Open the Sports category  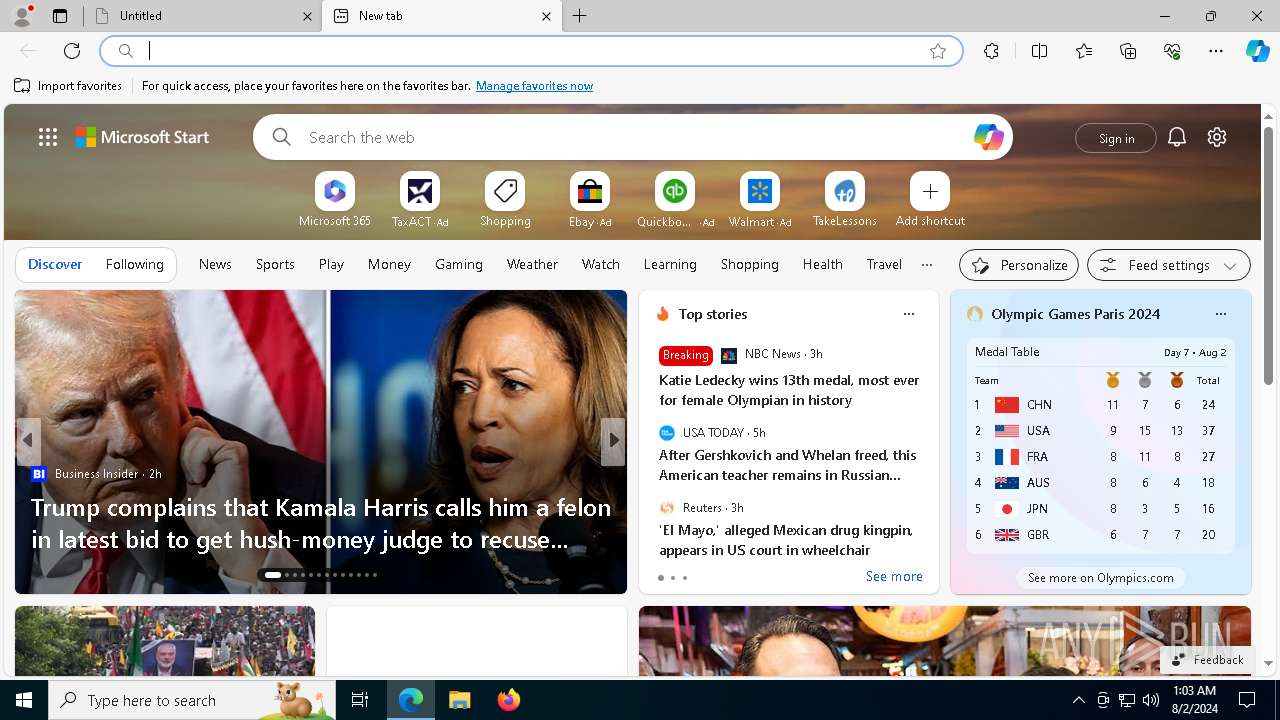275,264
